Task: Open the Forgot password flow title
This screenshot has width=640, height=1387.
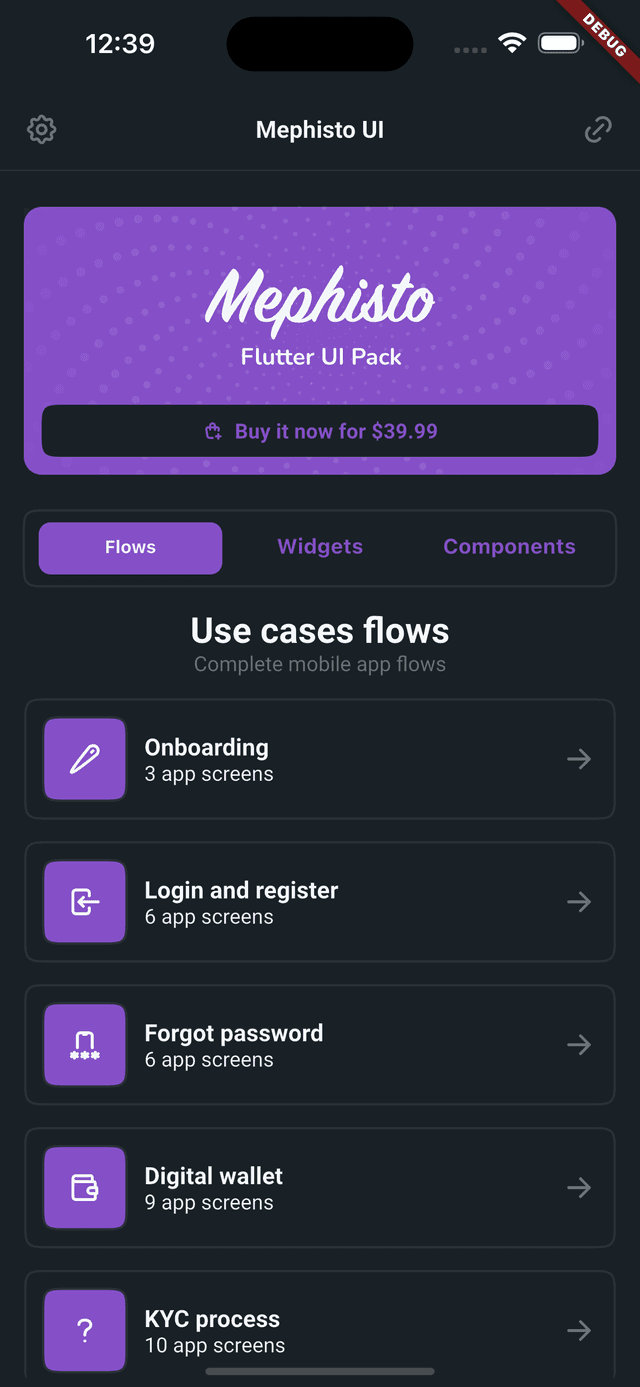Action: [234, 1033]
